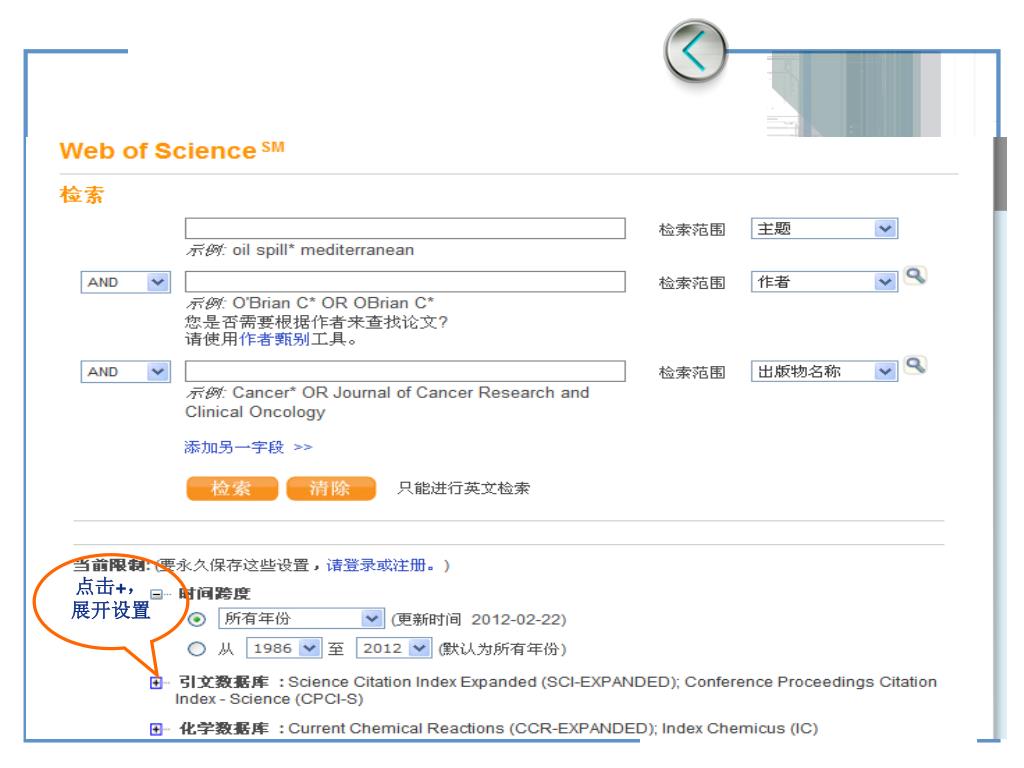Open the 1986 start year dropdown
This screenshot has width=1024, height=768.
[283, 648]
